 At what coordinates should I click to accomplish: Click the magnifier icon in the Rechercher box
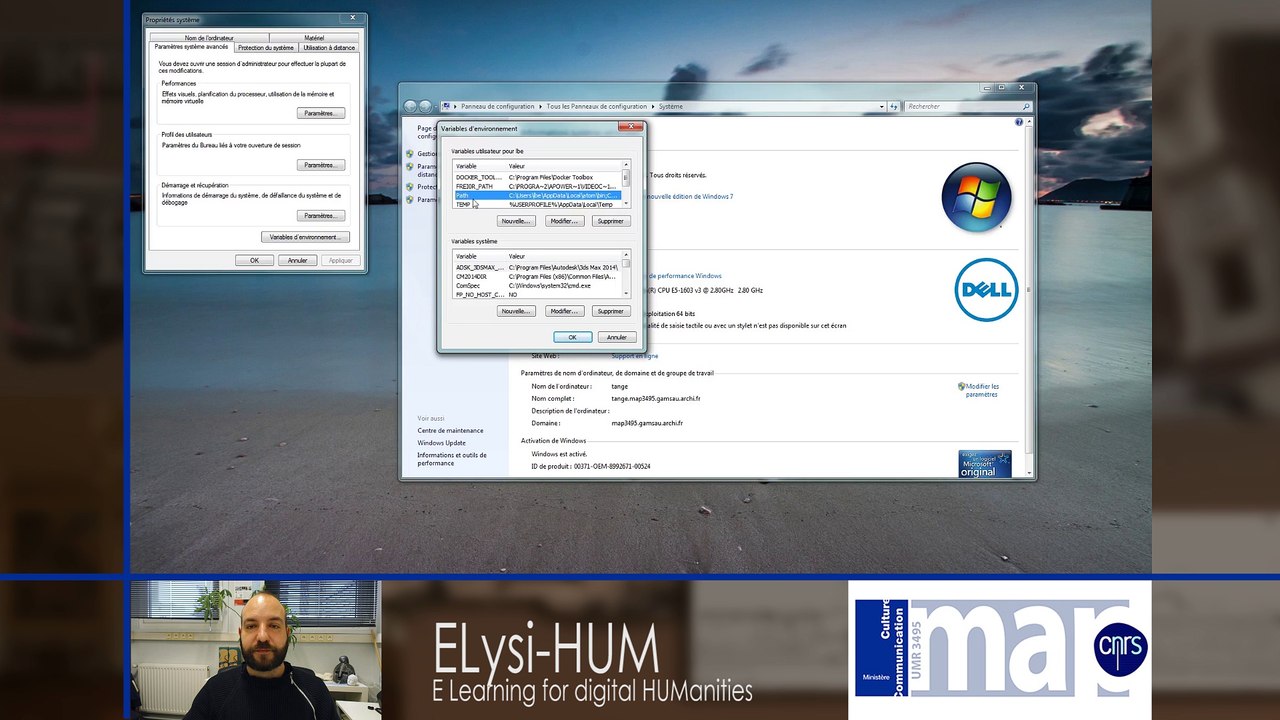pyautogui.click(x=1025, y=106)
